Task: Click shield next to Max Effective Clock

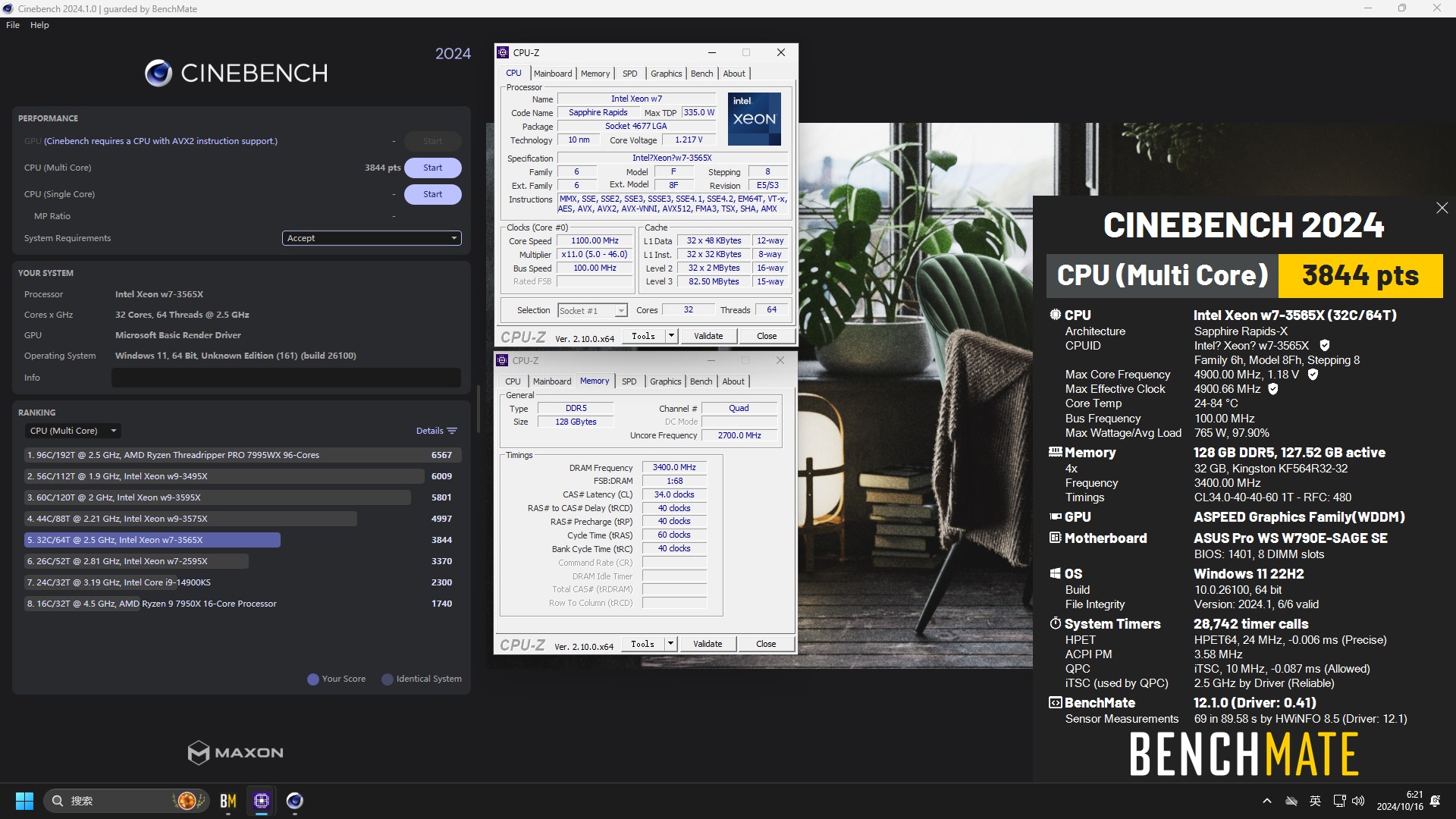Action: (x=1273, y=389)
